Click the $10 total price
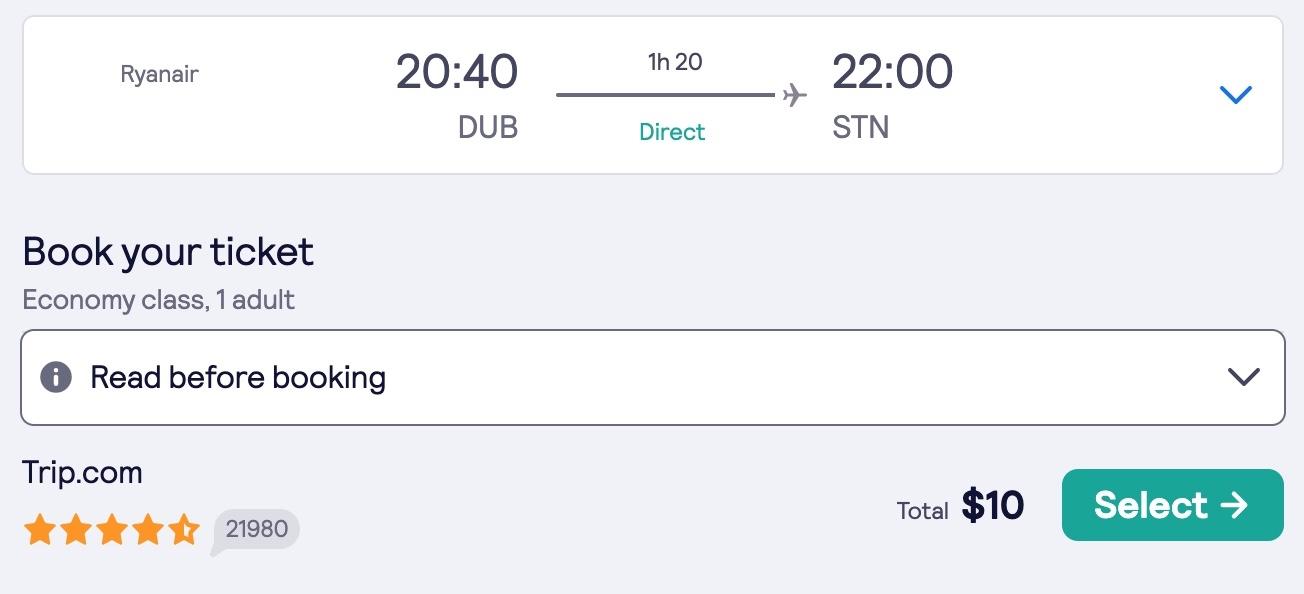This screenshot has height=594, width=1304. pos(992,506)
